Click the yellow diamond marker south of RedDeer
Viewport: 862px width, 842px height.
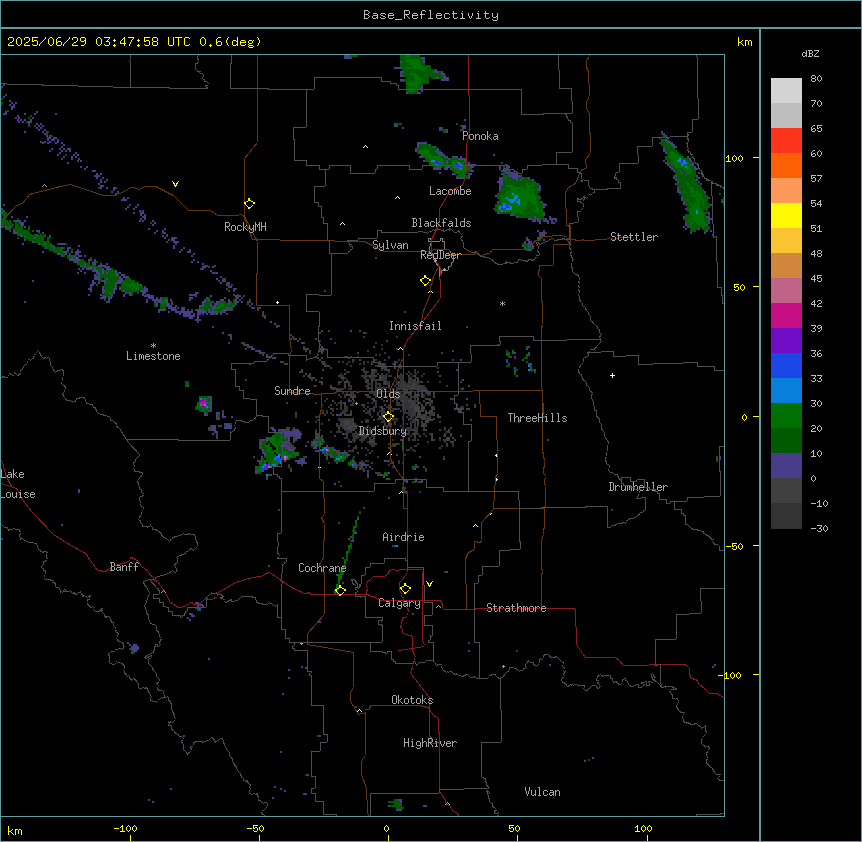(426, 281)
